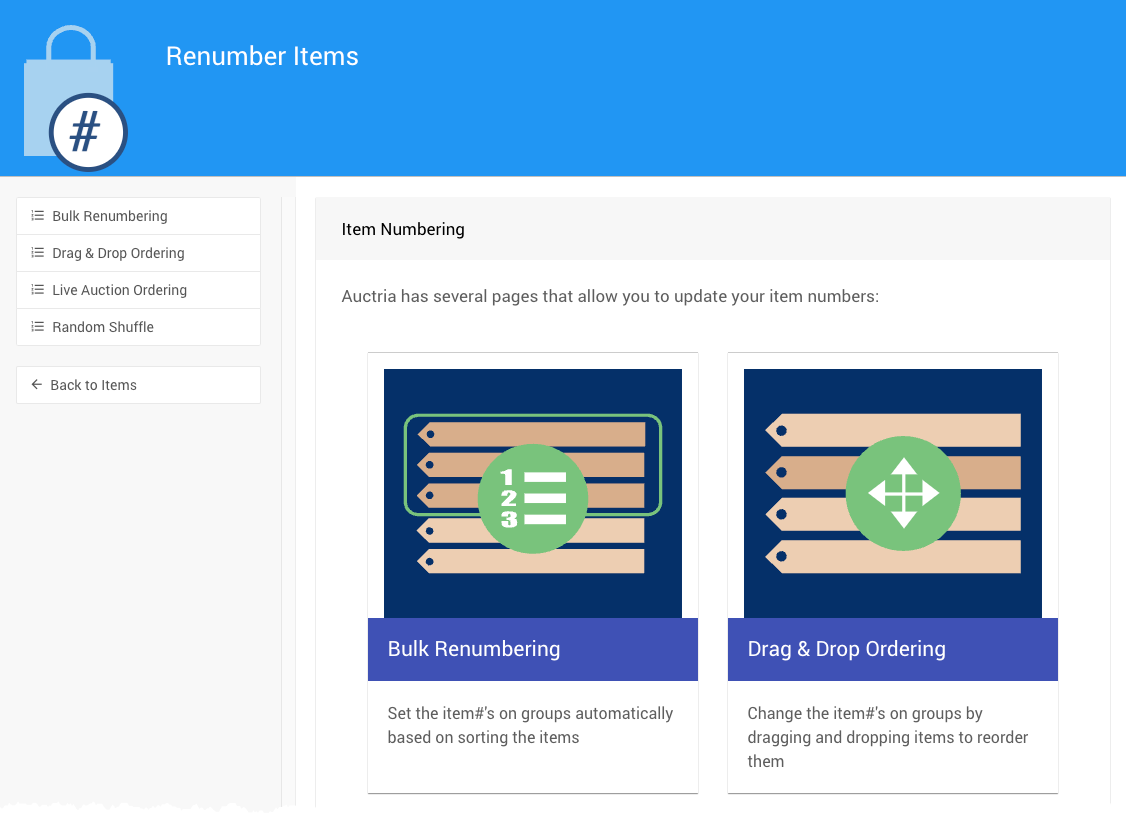Click the Bulk Renumbering card title banner
This screenshot has height=837, width=1126.
(532, 649)
